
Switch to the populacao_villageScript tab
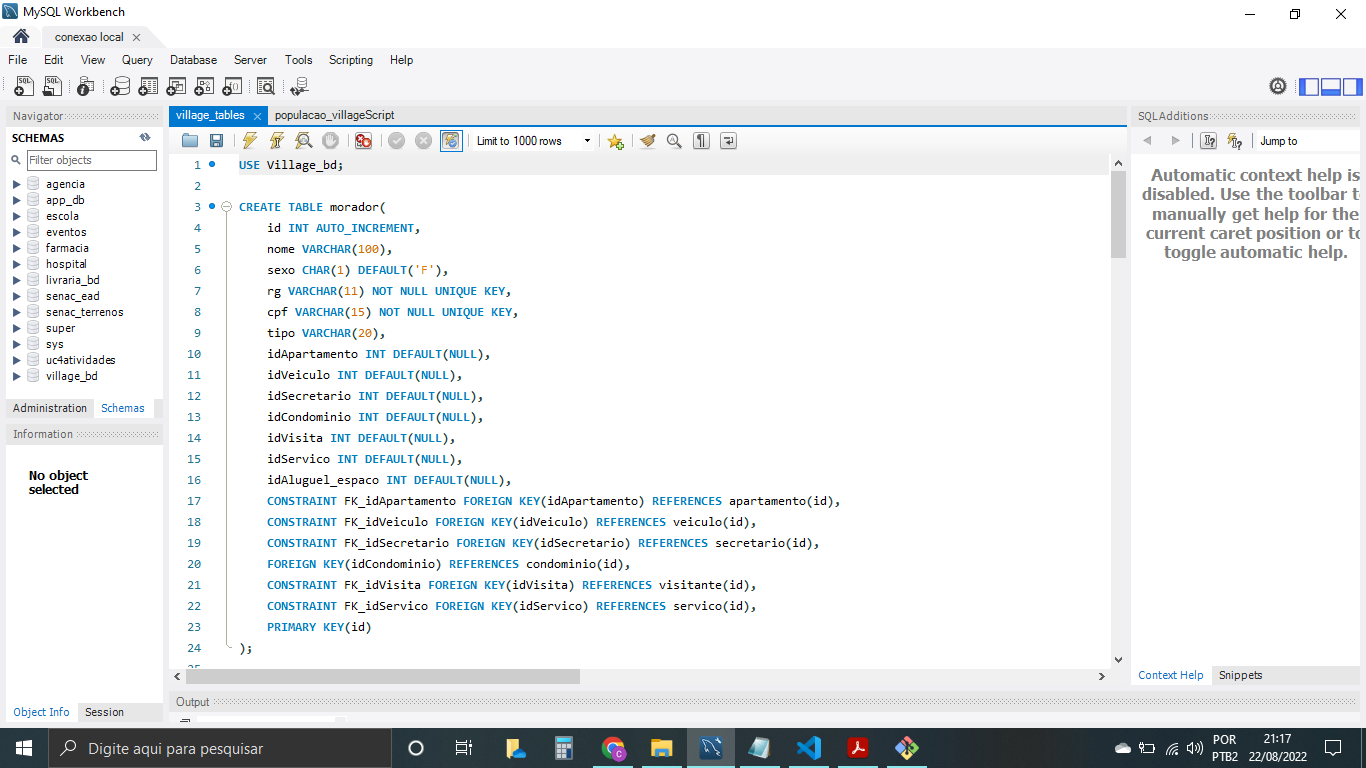click(x=335, y=115)
